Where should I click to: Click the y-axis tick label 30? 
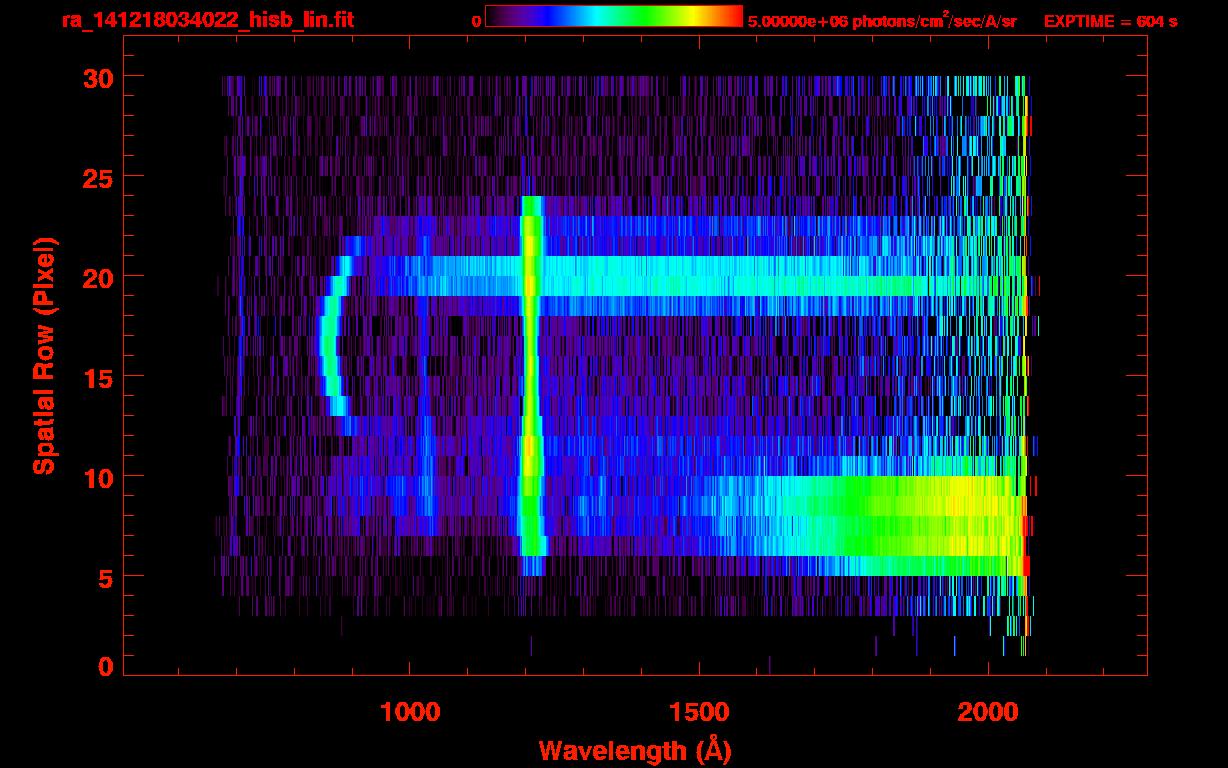click(97, 77)
